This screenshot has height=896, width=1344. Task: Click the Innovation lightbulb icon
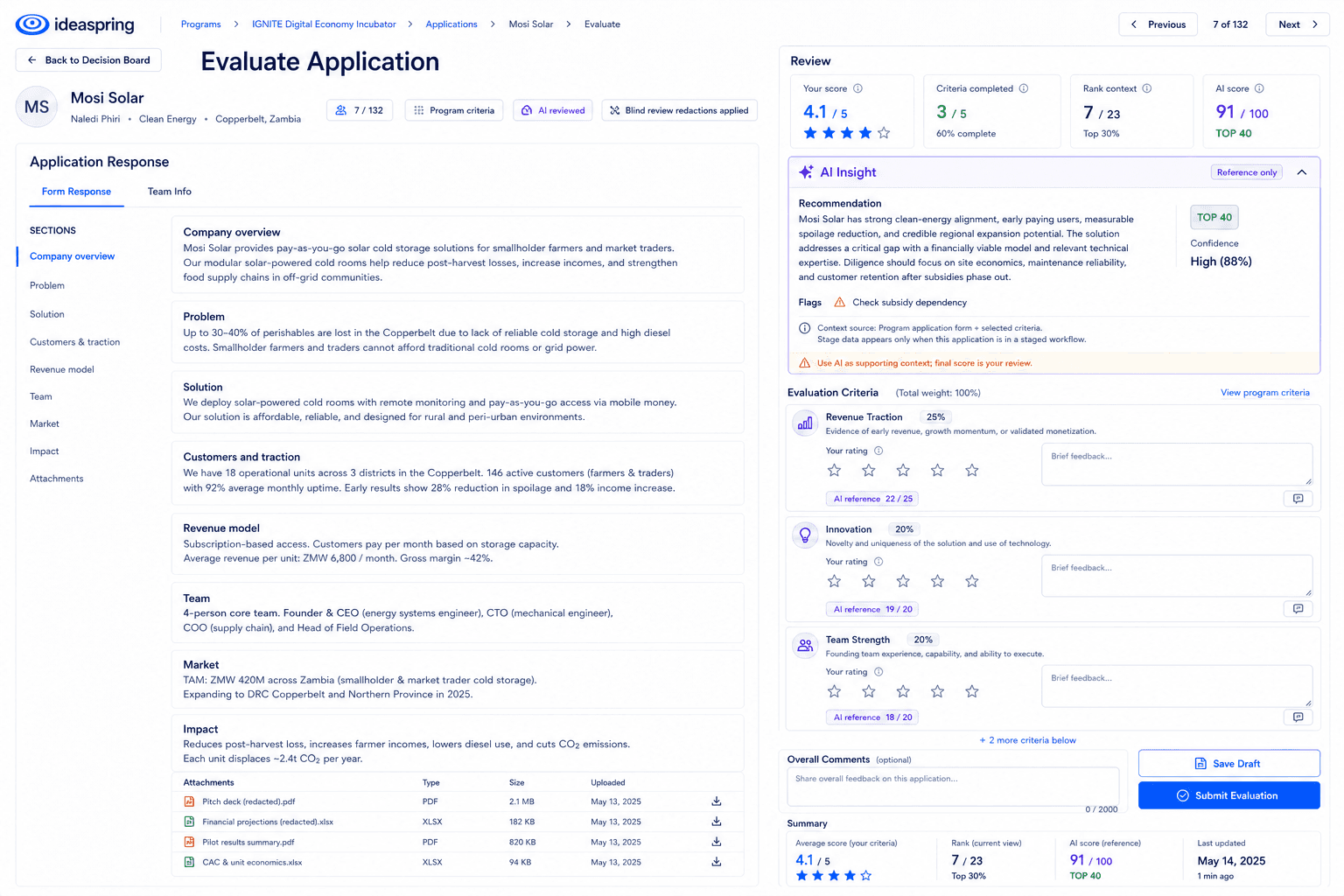[805, 535]
